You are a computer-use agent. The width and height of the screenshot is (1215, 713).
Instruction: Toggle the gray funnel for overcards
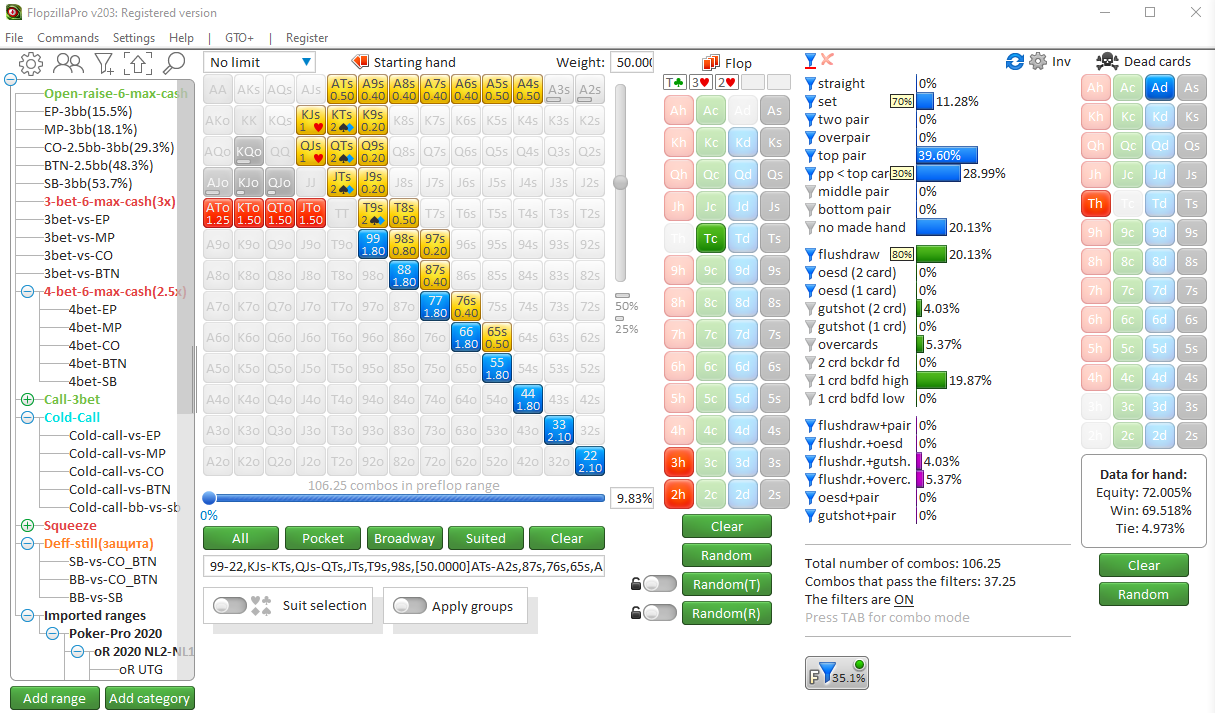point(811,345)
